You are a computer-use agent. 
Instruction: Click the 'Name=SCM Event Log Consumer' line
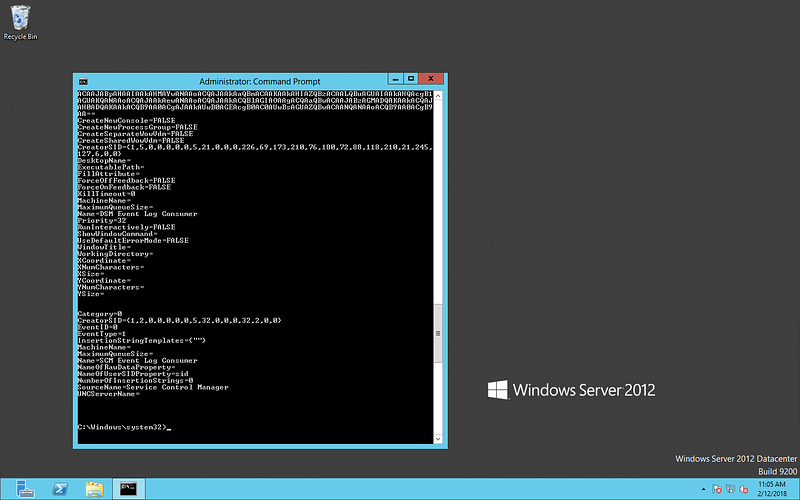pos(137,360)
